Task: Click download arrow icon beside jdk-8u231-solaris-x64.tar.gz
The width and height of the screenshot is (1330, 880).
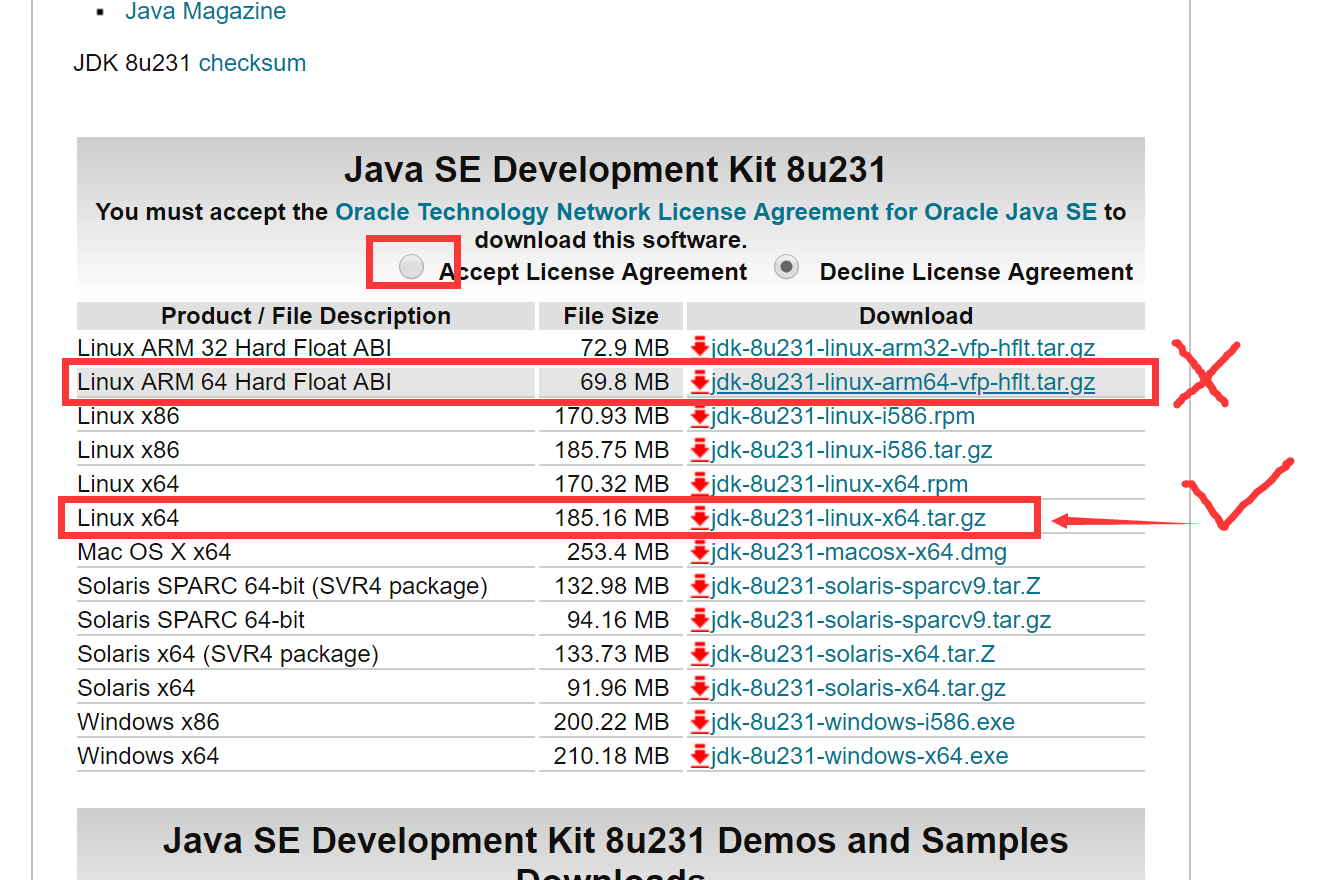Action: pyautogui.click(x=700, y=687)
